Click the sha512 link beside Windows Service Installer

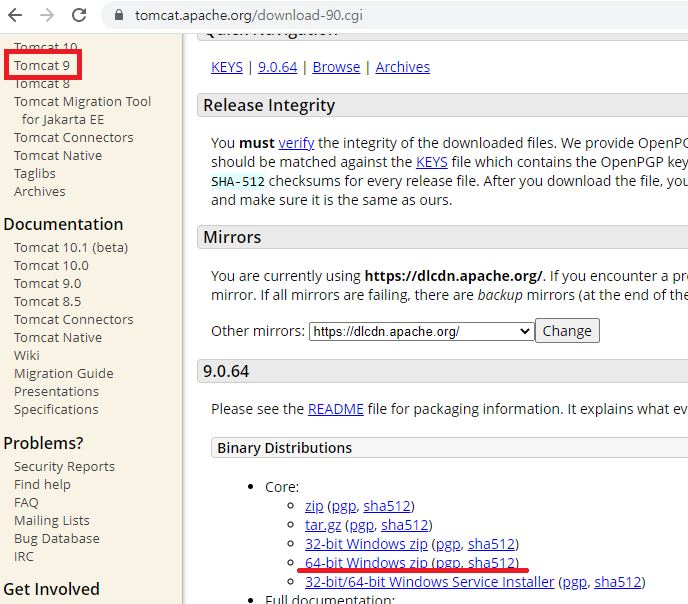pos(618,582)
